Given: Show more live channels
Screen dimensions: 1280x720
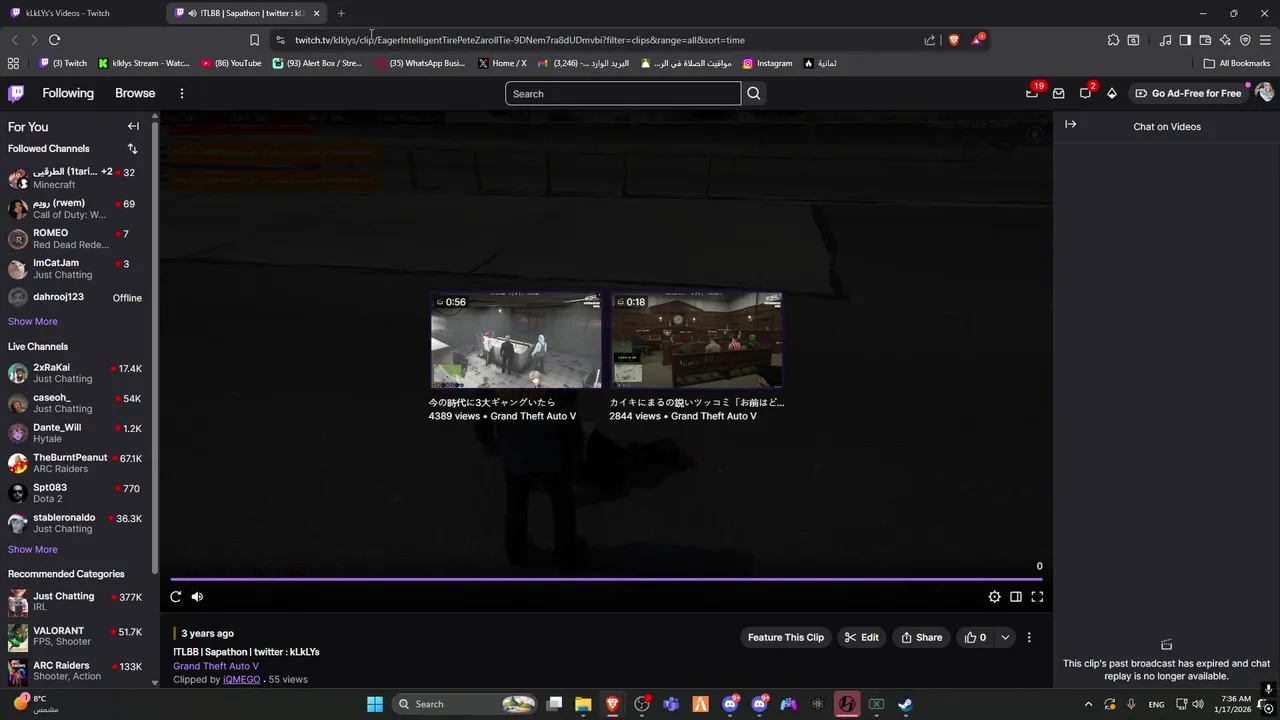Looking at the screenshot, I should (x=33, y=549).
